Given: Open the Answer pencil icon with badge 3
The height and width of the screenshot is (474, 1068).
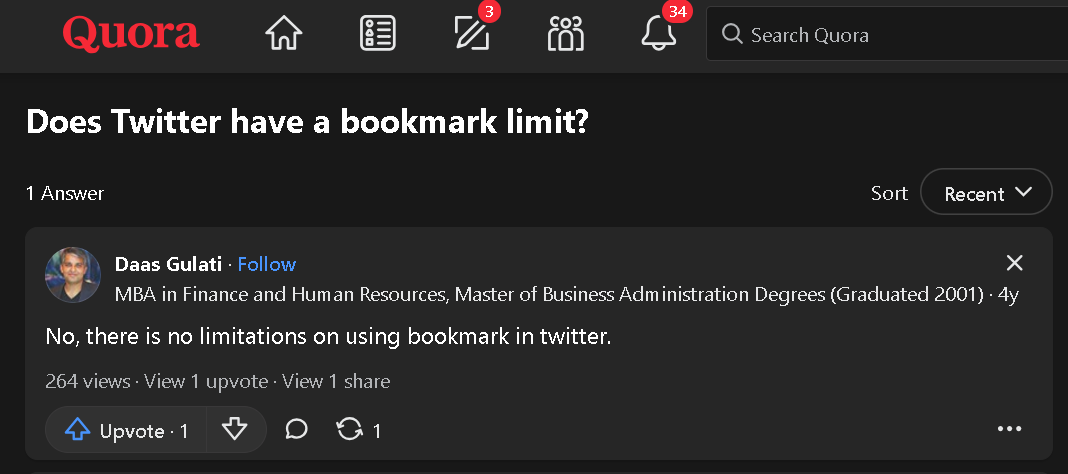Looking at the screenshot, I should click(x=472, y=33).
